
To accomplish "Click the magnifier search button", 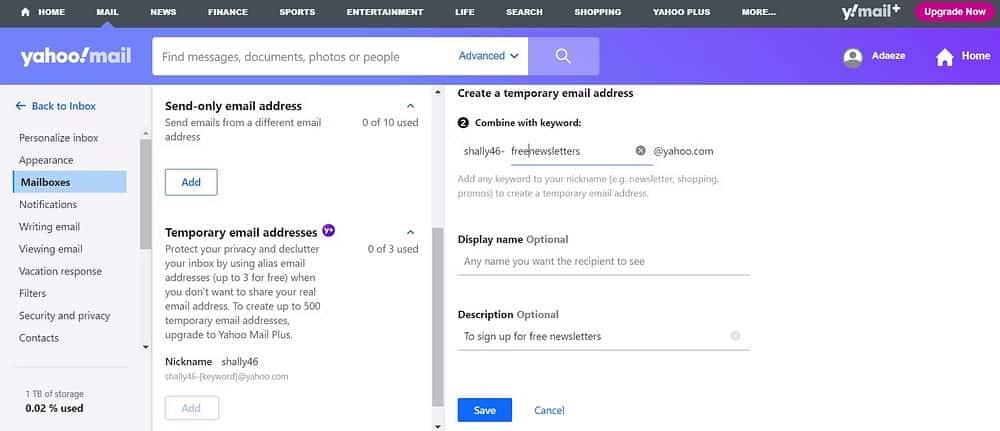I will click(x=563, y=56).
